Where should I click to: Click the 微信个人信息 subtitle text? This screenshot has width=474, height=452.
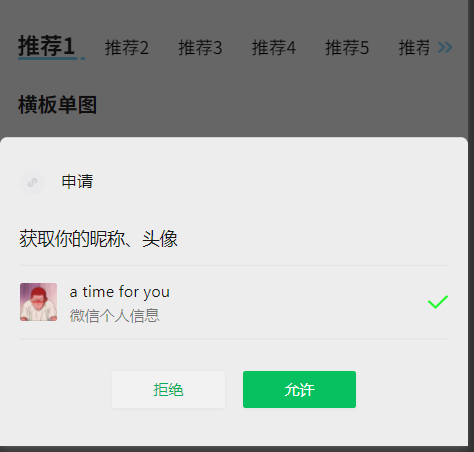(114, 316)
